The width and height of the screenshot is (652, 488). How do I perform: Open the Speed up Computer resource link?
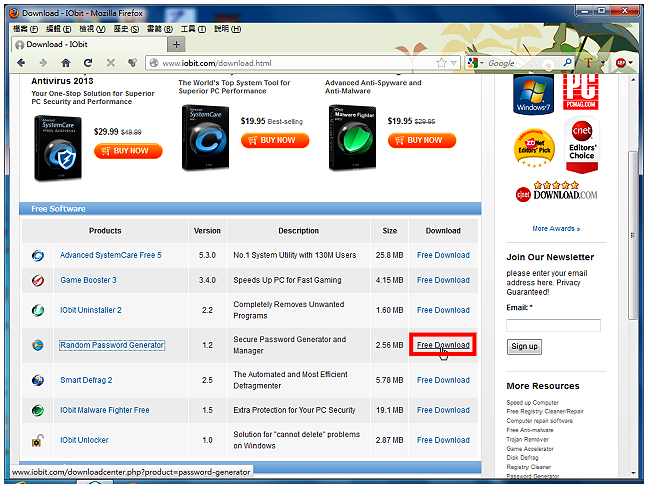click(532, 402)
